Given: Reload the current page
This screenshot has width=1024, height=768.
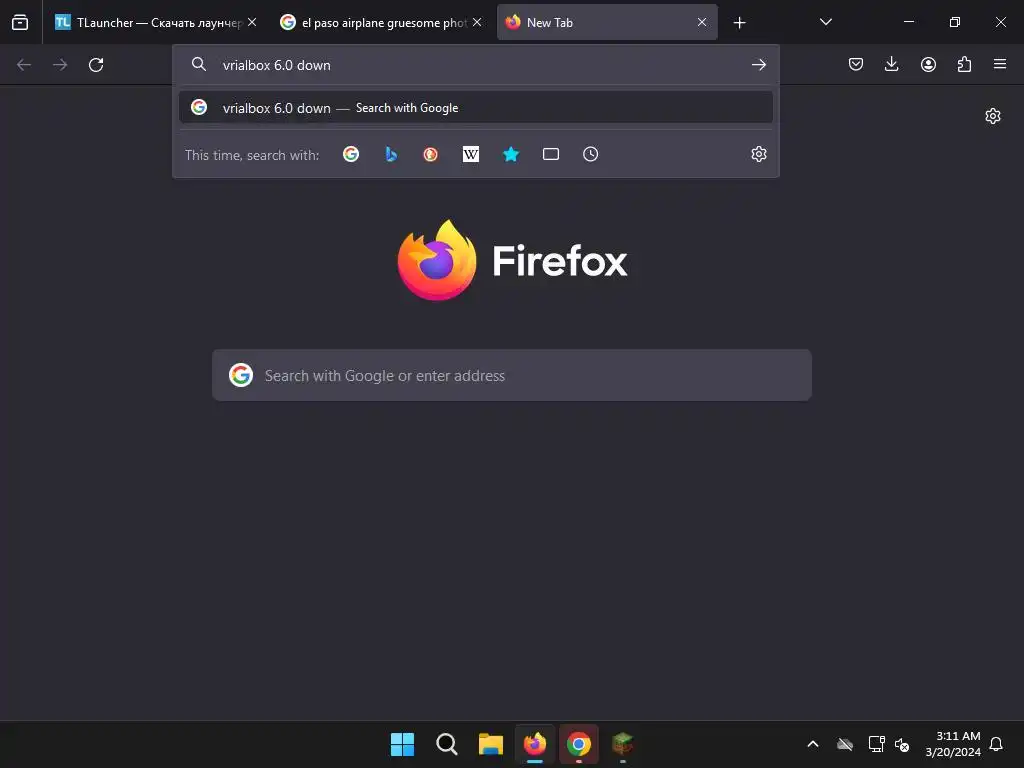Looking at the screenshot, I should pyautogui.click(x=96, y=65).
